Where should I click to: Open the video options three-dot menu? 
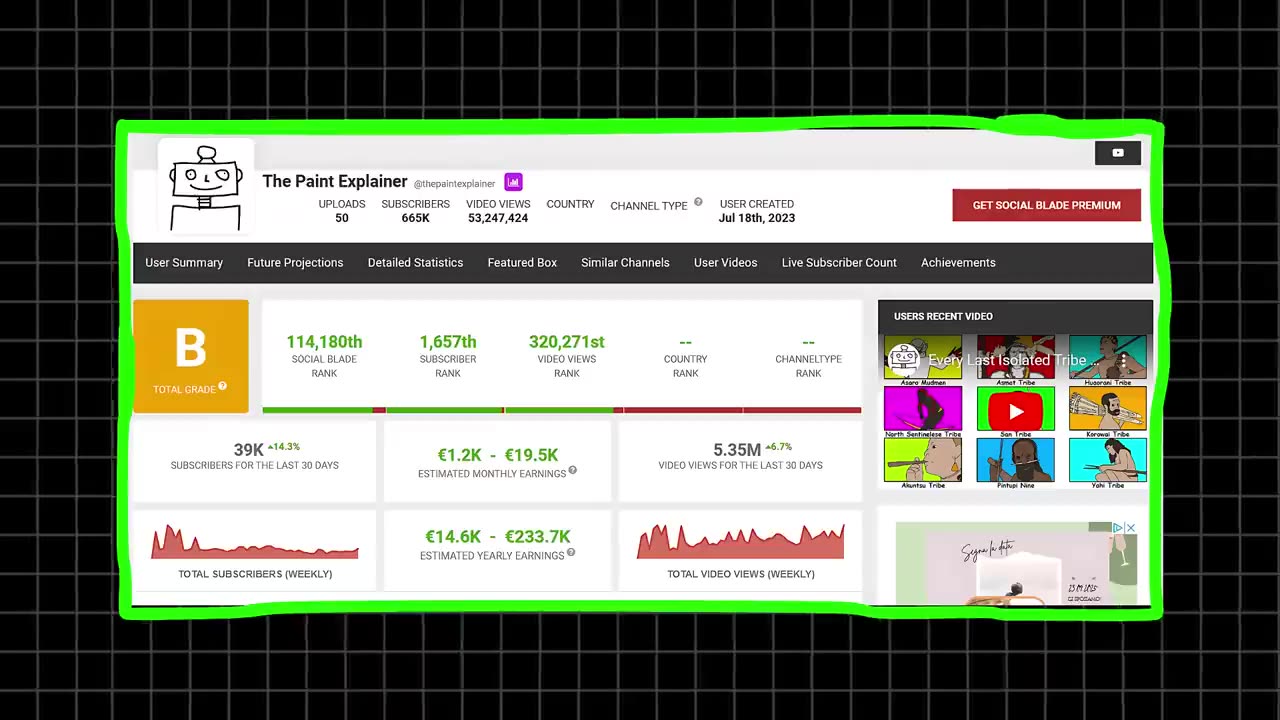coord(1123,360)
